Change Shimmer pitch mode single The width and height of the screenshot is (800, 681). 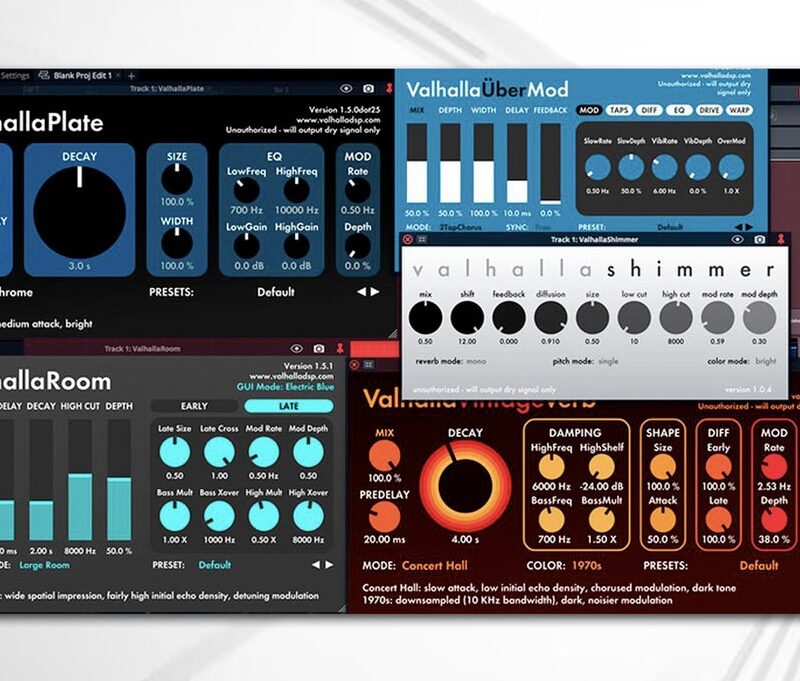608,361
